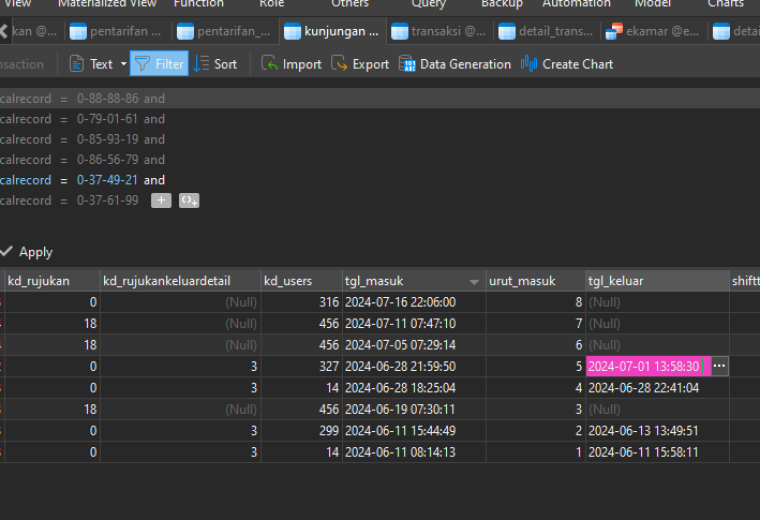Add a new filter condition with plus button
Image resolution: width=760 pixels, height=520 pixels.
pos(161,201)
